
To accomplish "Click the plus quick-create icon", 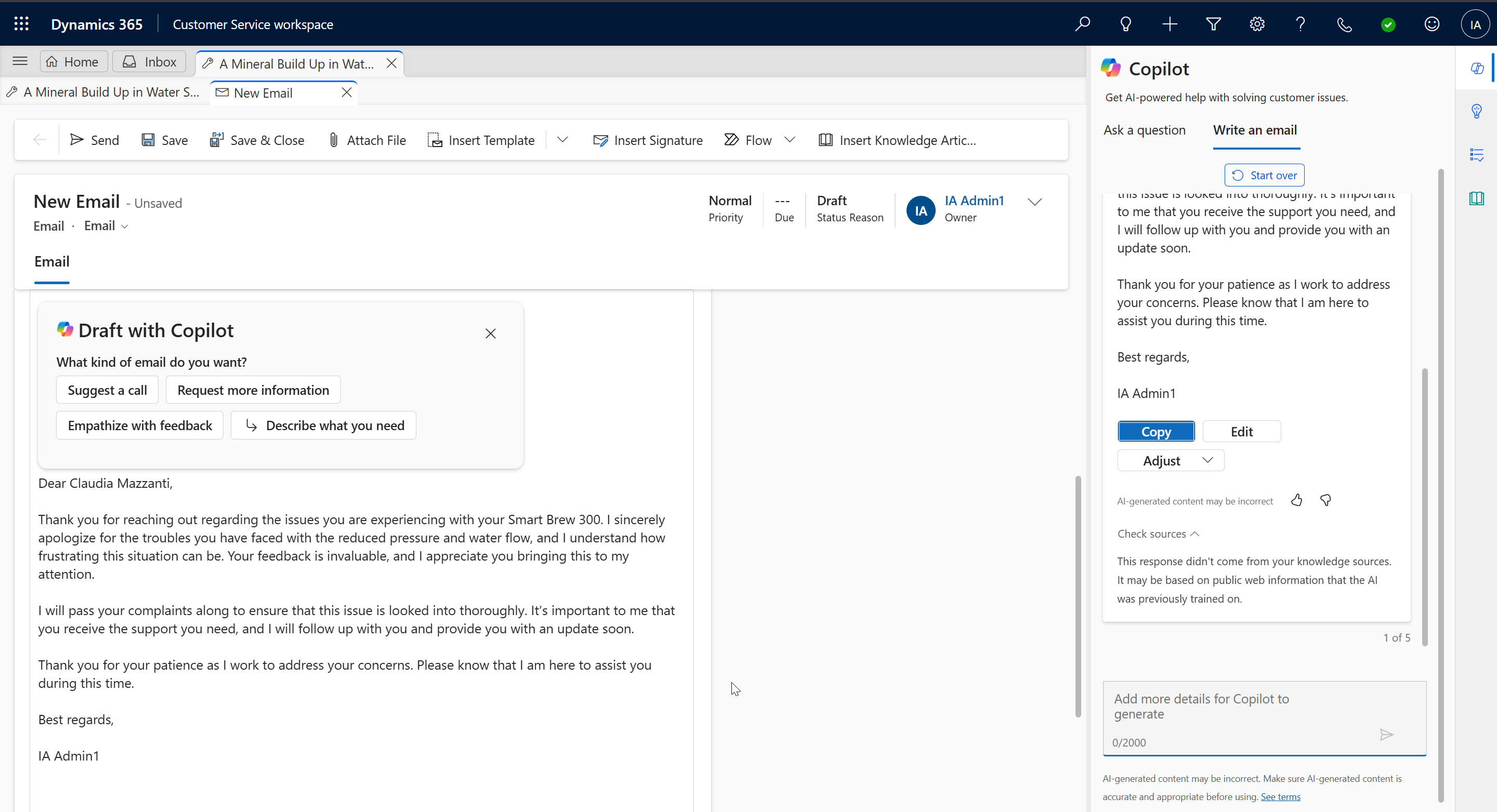I will 1169,24.
